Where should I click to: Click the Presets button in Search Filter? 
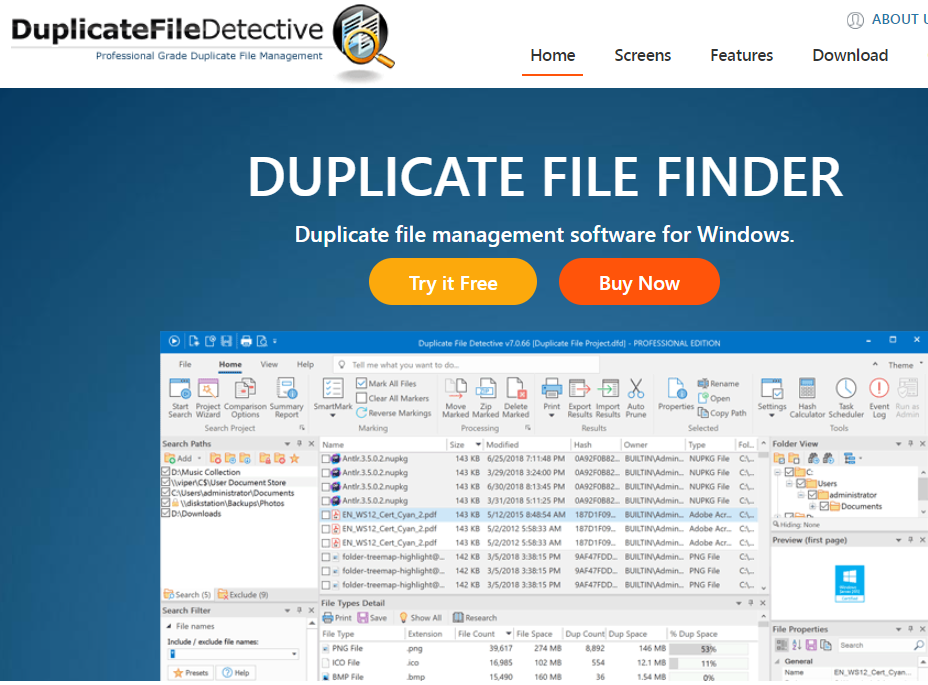pyautogui.click(x=190, y=673)
